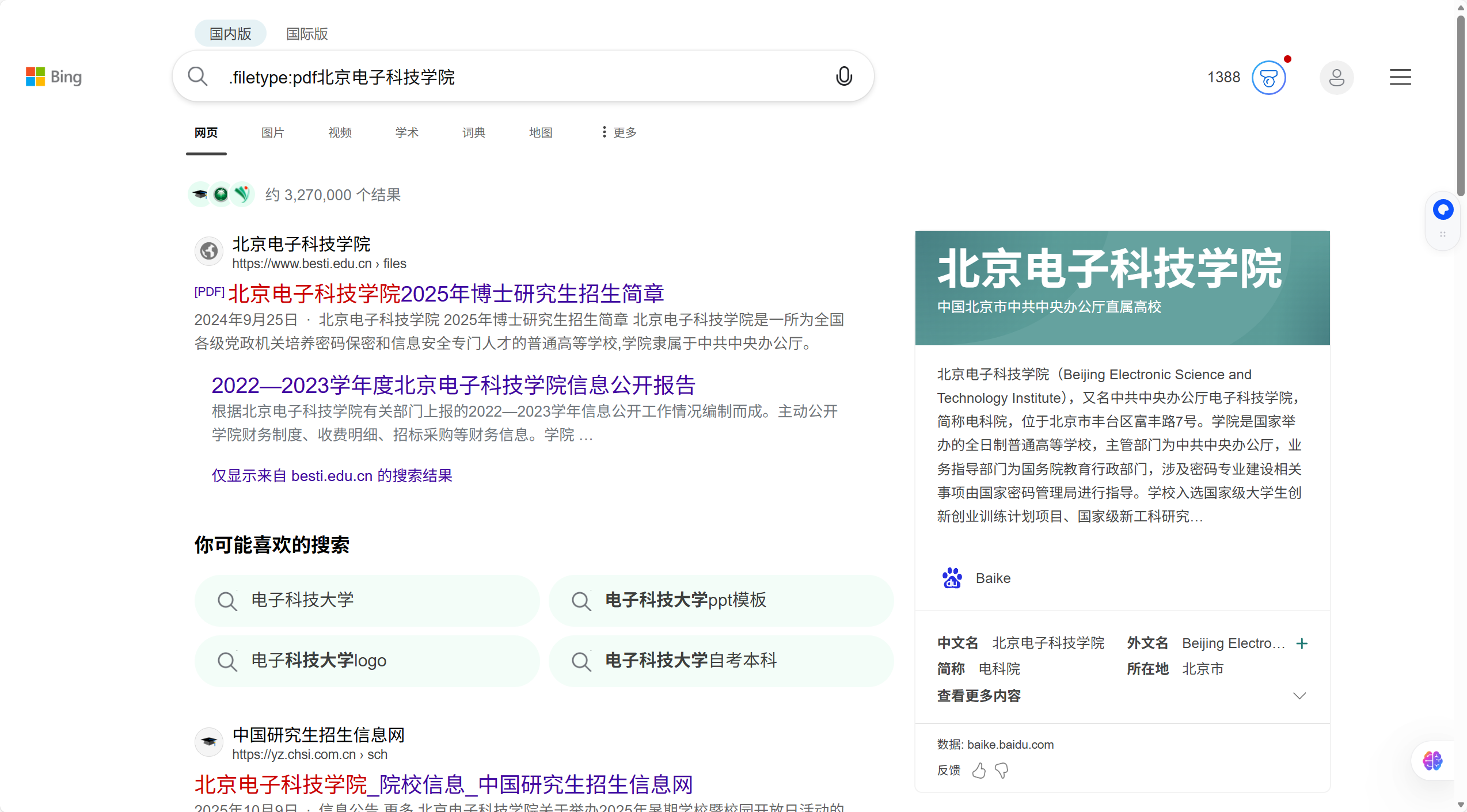Open the user account avatar icon

(1336, 78)
